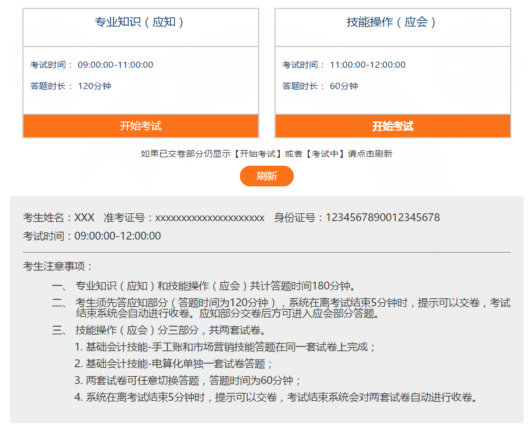Click exam time 11:00:00-12:00:00 text

[x=367, y=65]
